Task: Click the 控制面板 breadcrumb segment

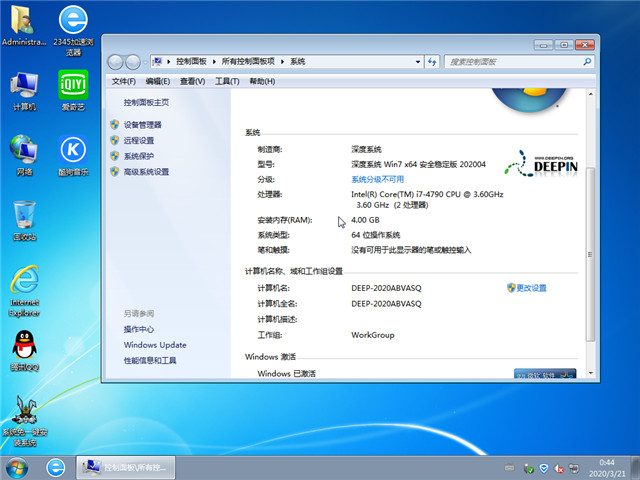Action: pyautogui.click(x=191, y=62)
